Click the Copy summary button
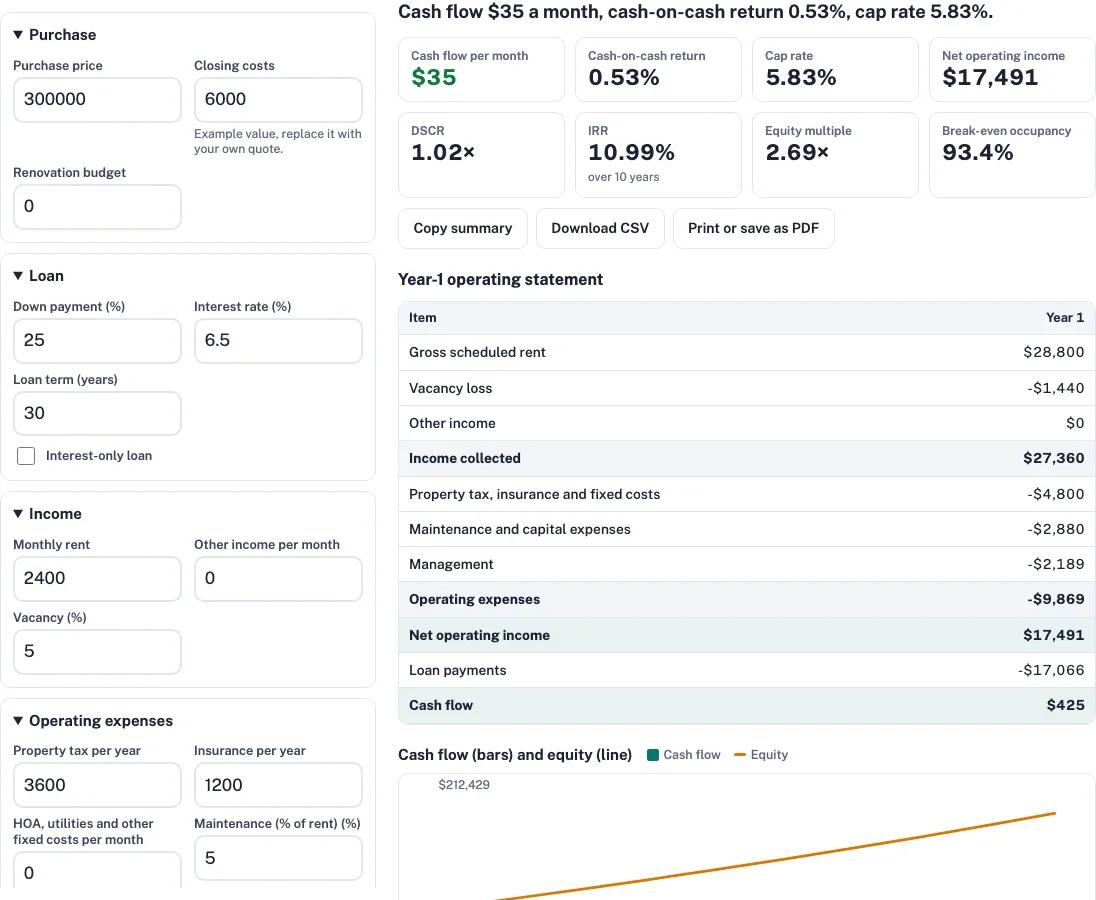 point(463,228)
